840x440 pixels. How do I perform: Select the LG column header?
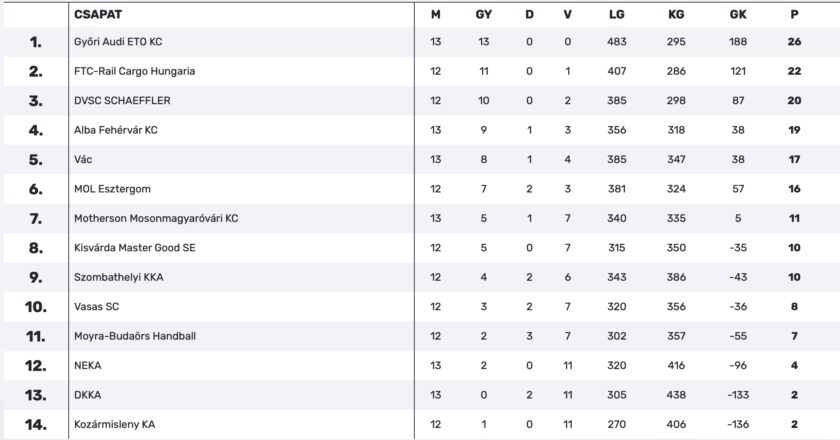click(617, 14)
